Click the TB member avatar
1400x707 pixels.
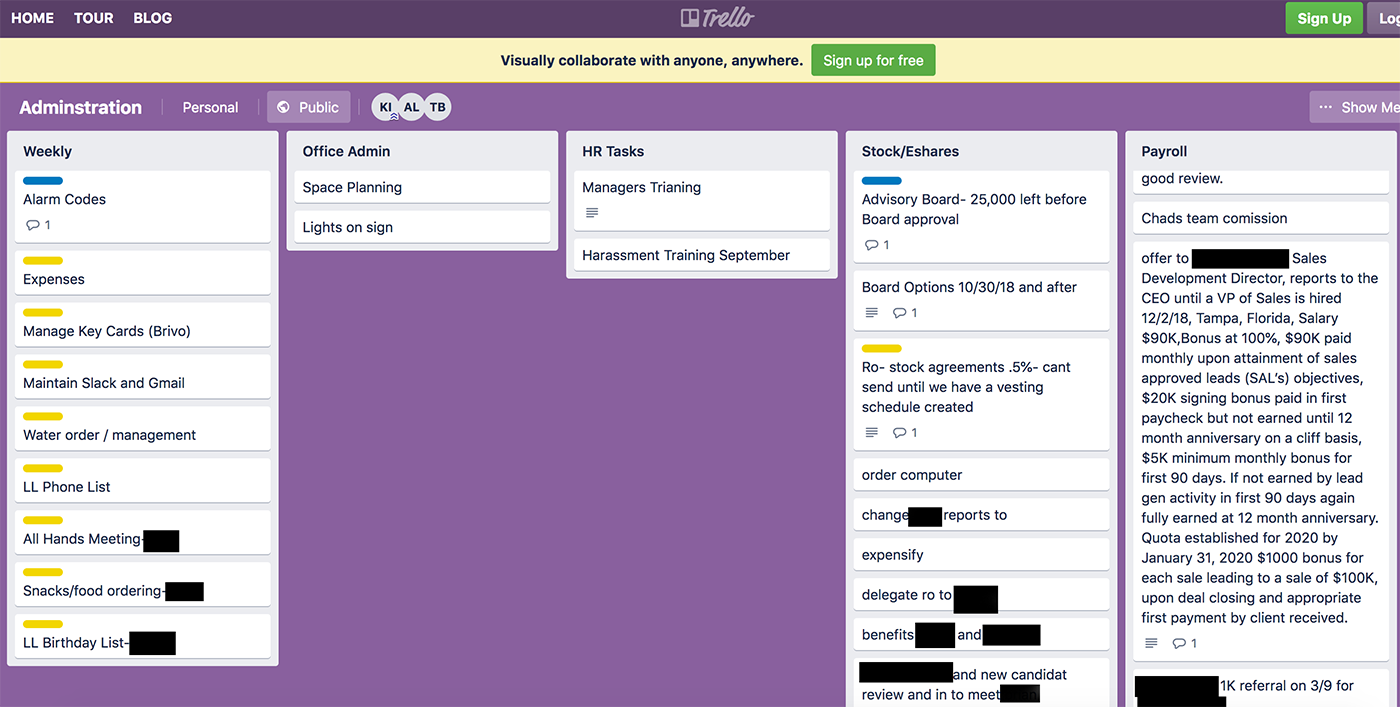pos(437,107)
